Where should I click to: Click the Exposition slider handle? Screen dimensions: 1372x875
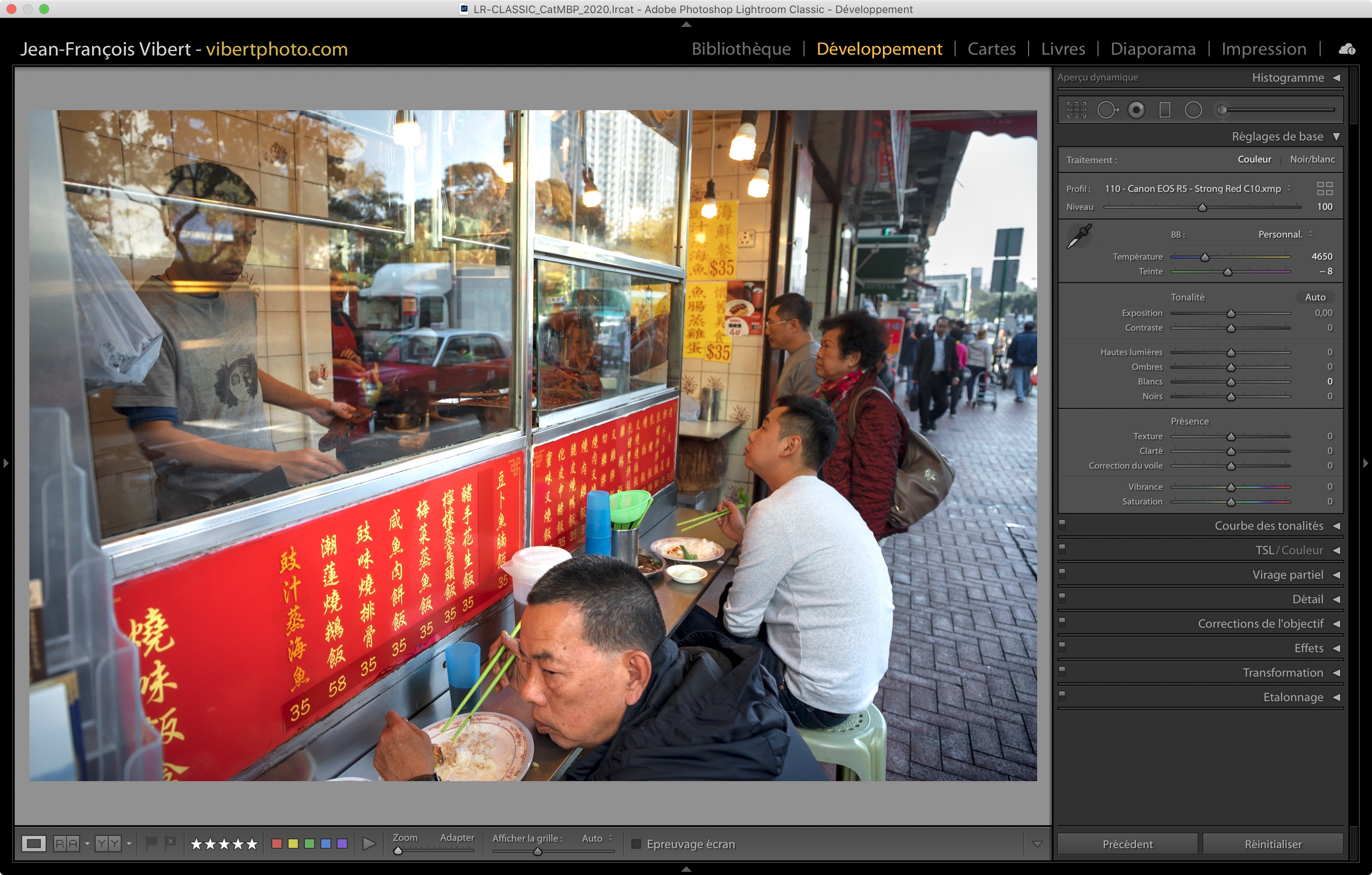click(1231, 314)
